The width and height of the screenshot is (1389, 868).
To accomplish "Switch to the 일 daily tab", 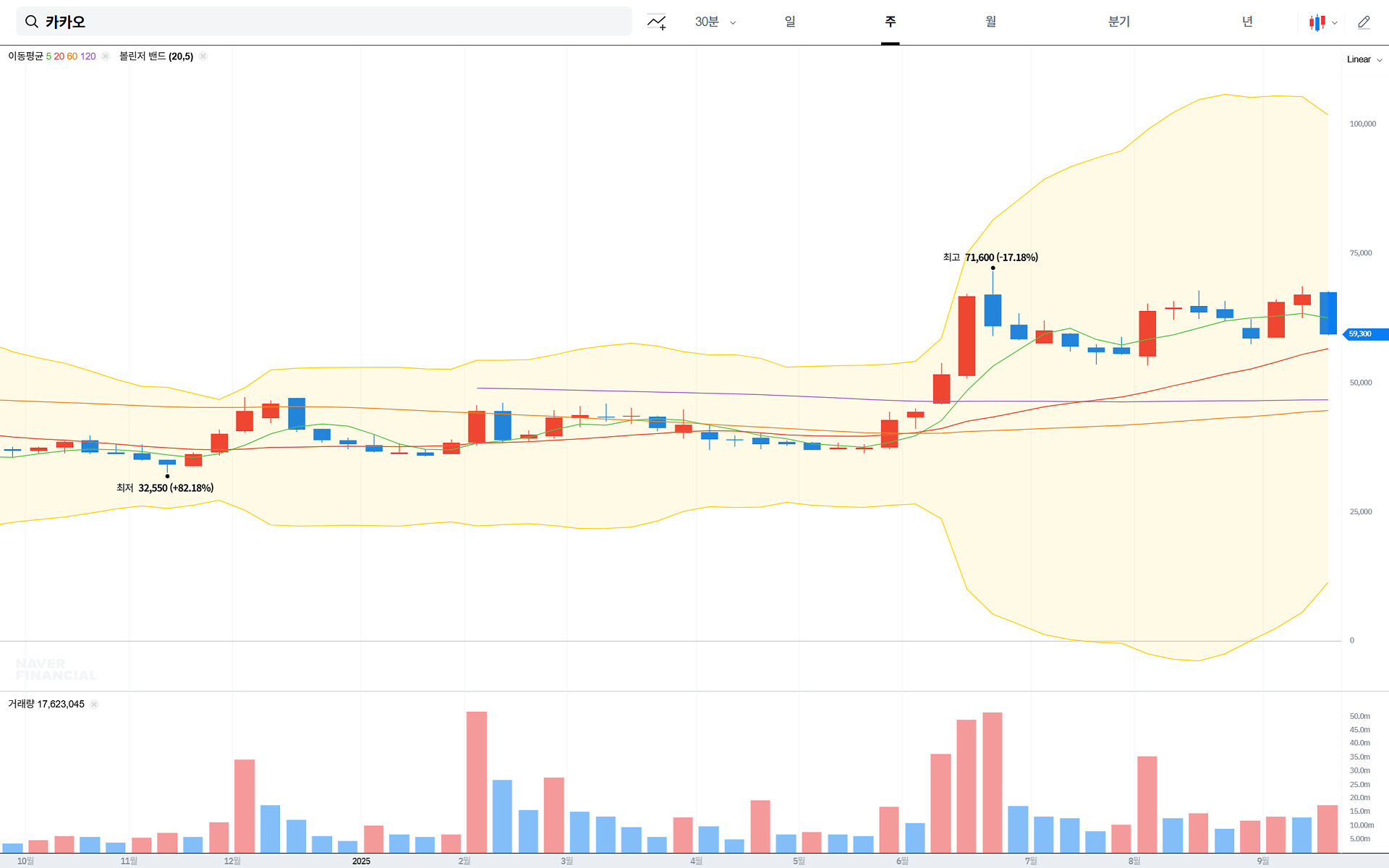I will pyautogui.click(x=790, y=22).
